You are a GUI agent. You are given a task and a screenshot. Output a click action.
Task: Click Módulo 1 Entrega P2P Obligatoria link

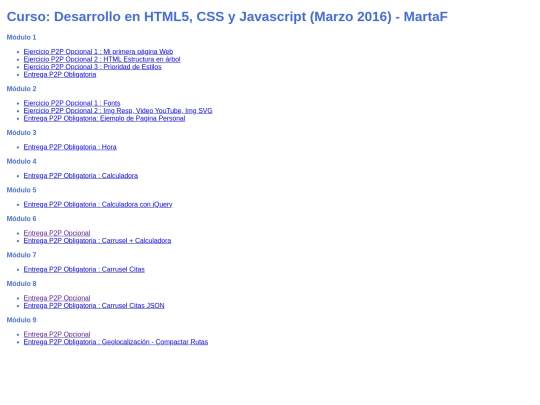coord(60,74)
